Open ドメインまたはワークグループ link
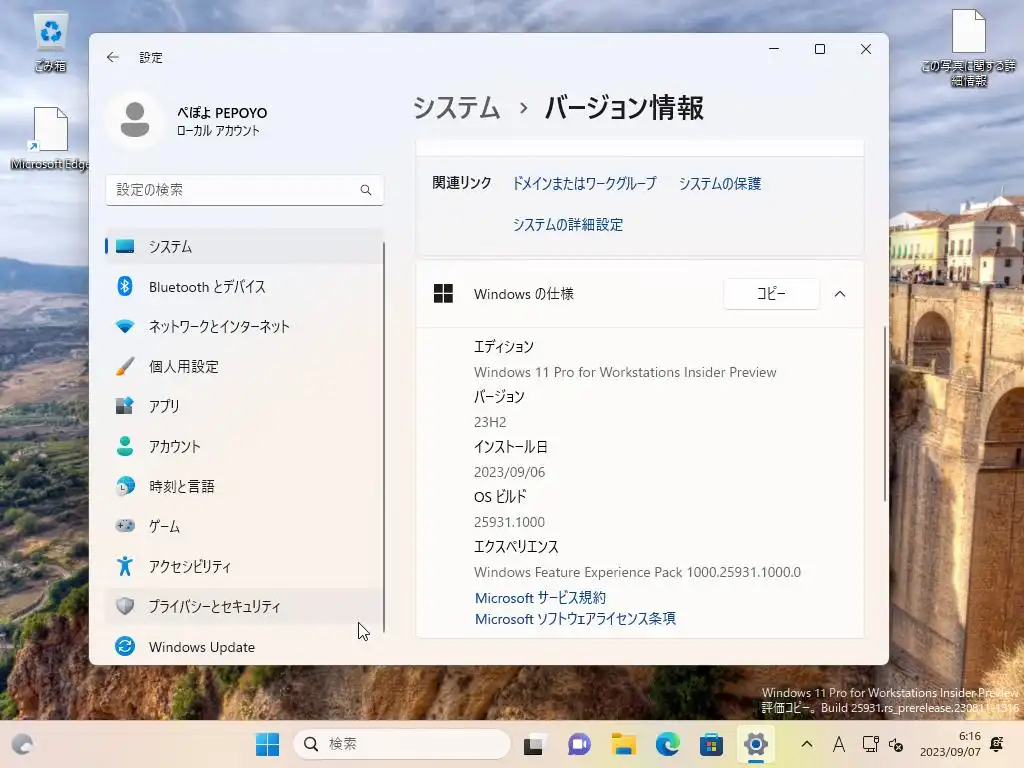 pos(584,184)
